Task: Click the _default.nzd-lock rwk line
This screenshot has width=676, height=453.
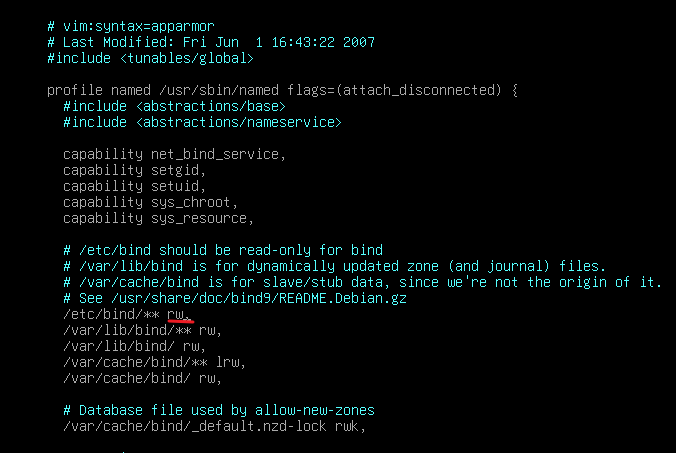Action: click(214, 426)
